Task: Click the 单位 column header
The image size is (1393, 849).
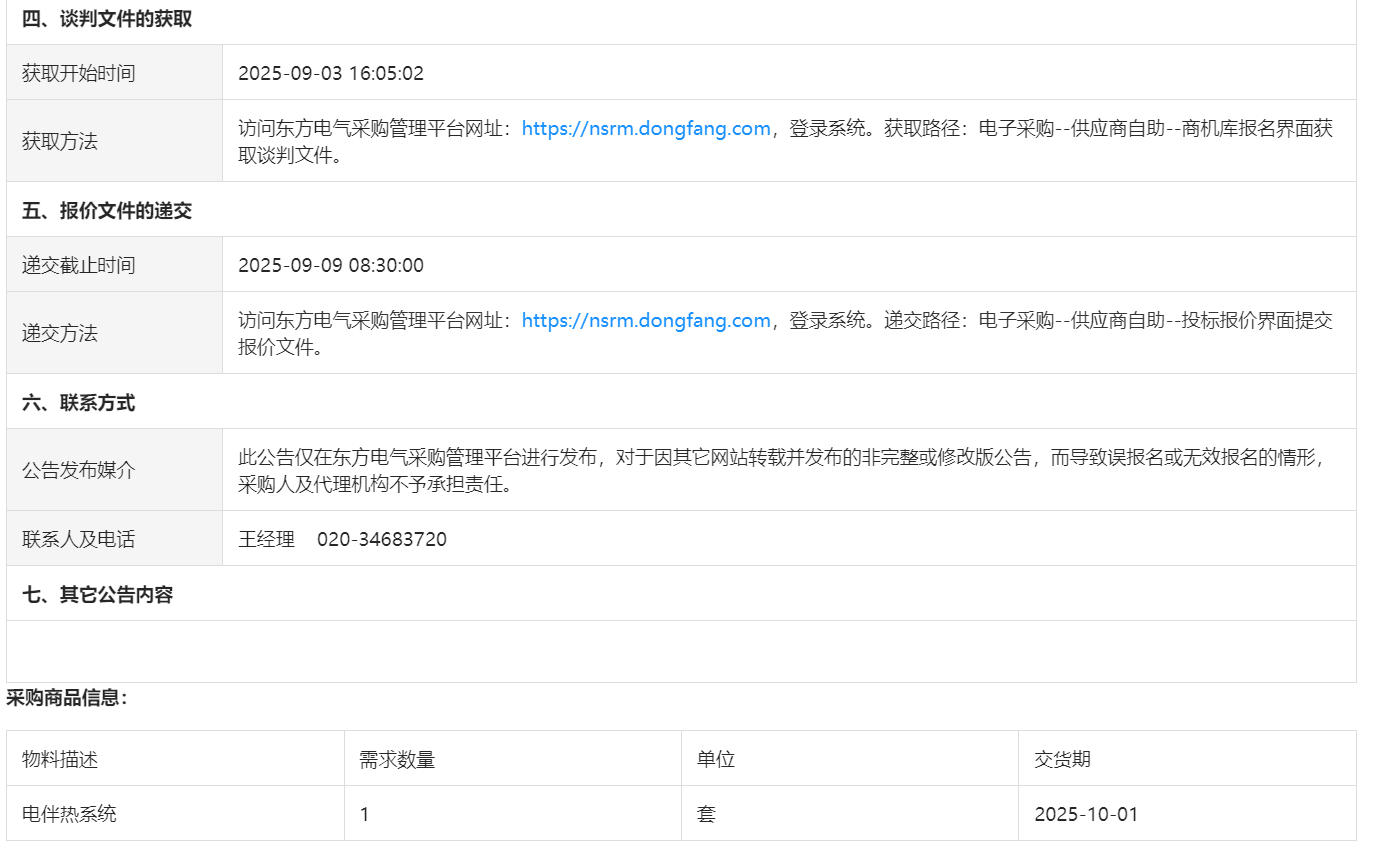Action: [716, 759]
